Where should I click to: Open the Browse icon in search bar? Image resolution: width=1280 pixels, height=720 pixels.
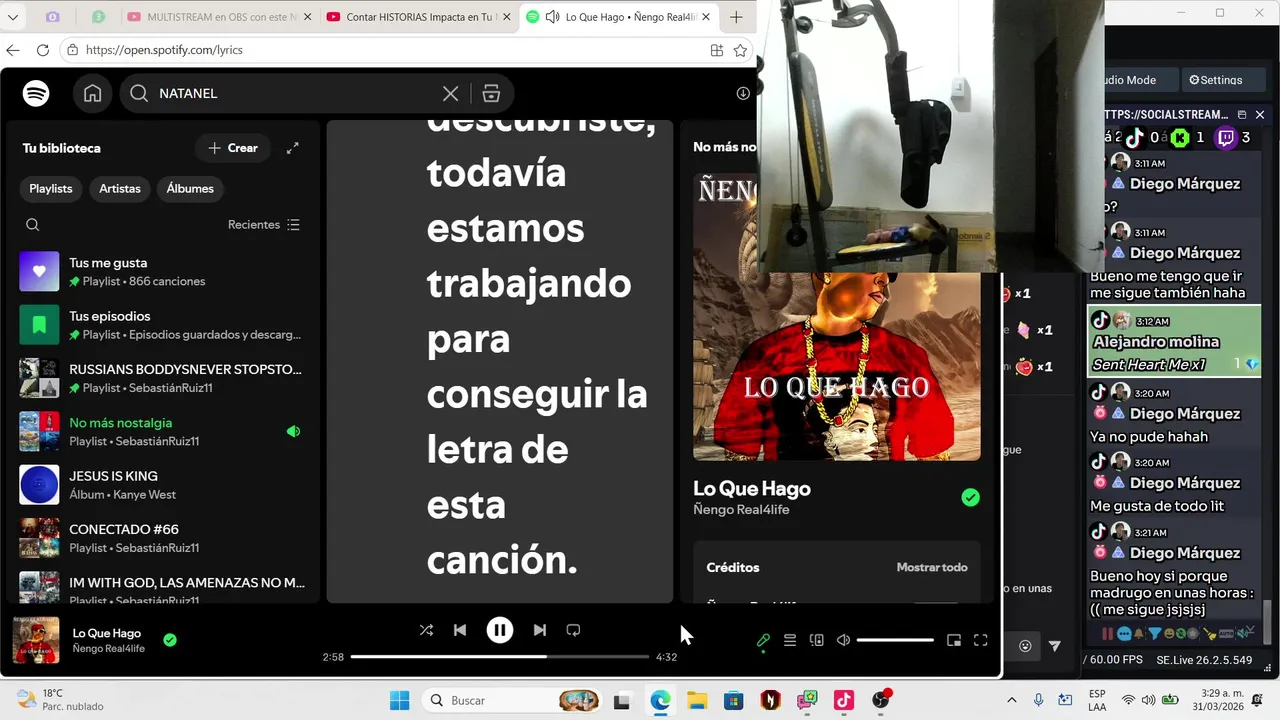point(491,93)
